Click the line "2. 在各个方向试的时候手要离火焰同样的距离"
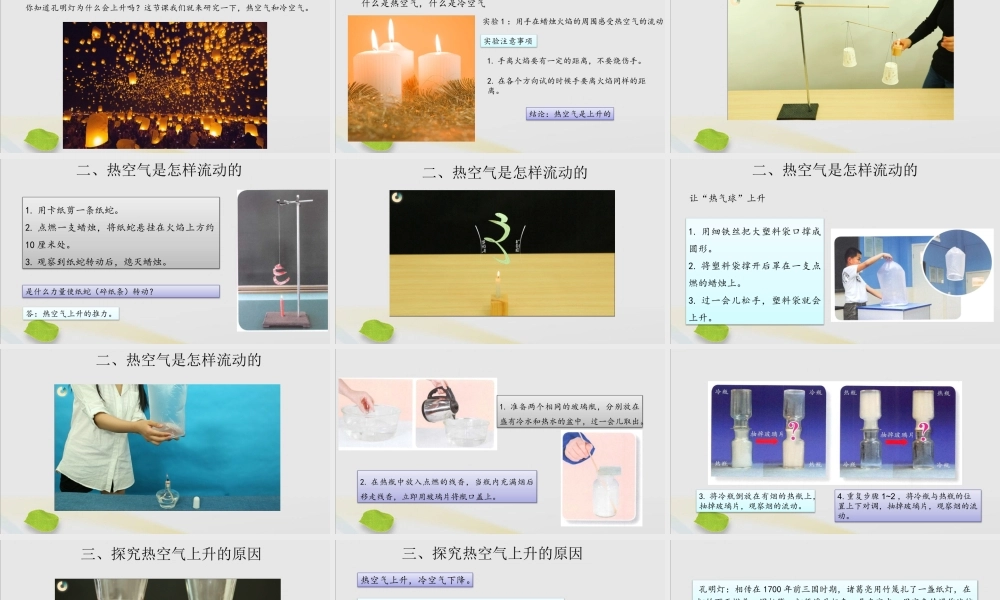The height and width of the screenshot is (600, 1000). 566,85
